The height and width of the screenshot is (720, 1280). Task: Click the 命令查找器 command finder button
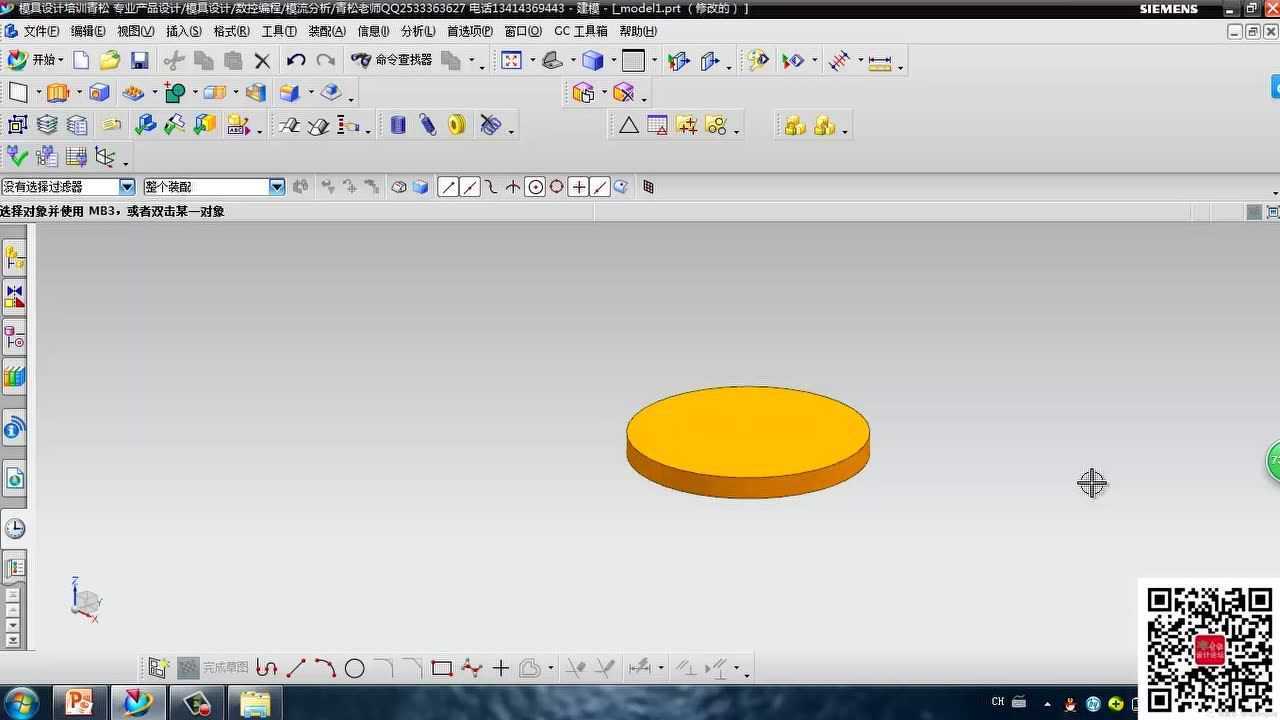pyautogui.click(x=391, y=60)
